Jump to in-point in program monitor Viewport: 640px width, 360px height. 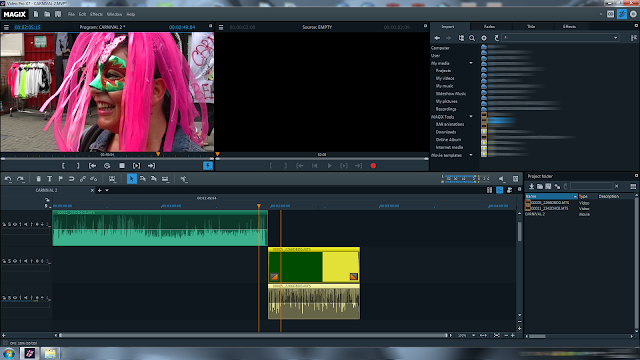[93, 166]
